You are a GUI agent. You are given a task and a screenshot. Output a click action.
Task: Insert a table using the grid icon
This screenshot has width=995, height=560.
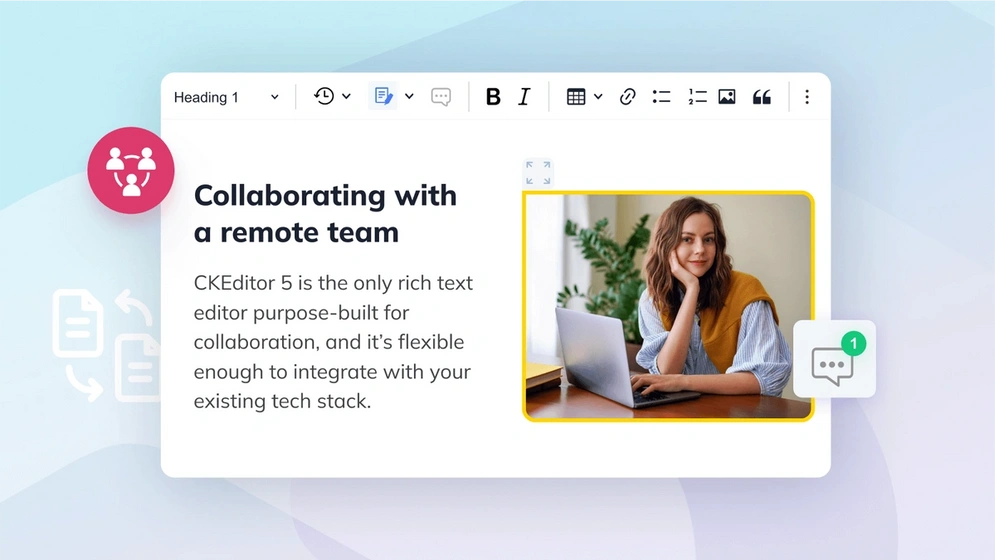pyautogui.click(x=576, y=97)
